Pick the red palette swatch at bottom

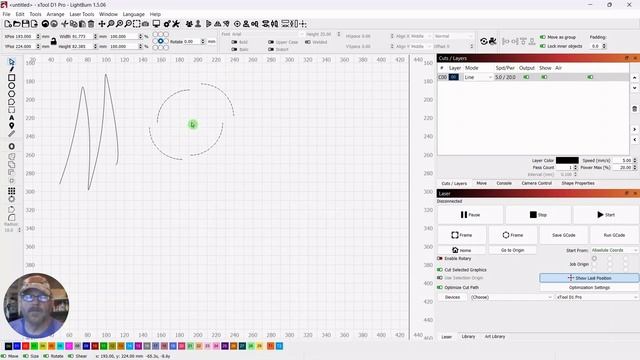pyautogui.click(x=26, y=346)
